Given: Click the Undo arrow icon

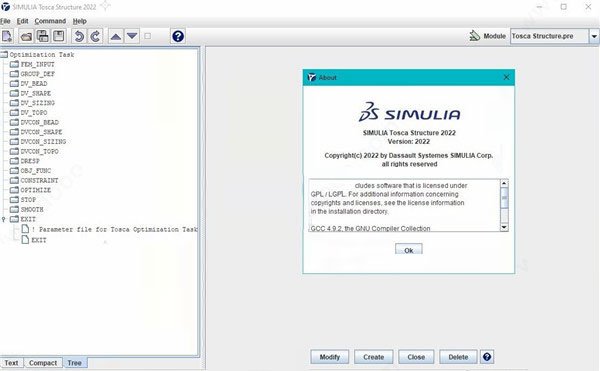Looking at the screenshot, I should point(78,36).
